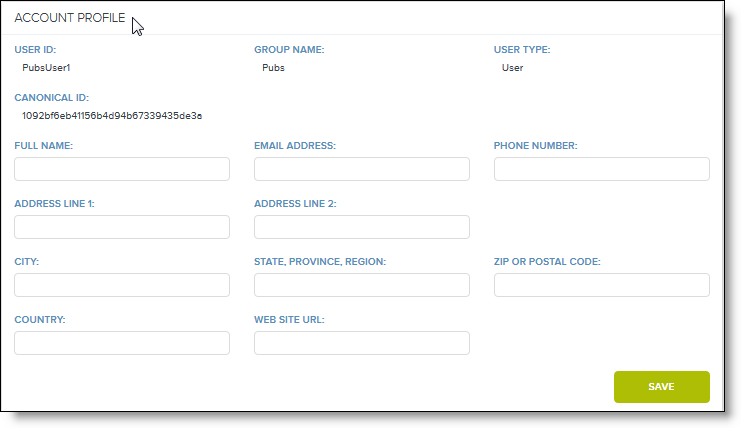741x428 pixels.
Task: Click the Web Site URL label
Action: [289, 319]
